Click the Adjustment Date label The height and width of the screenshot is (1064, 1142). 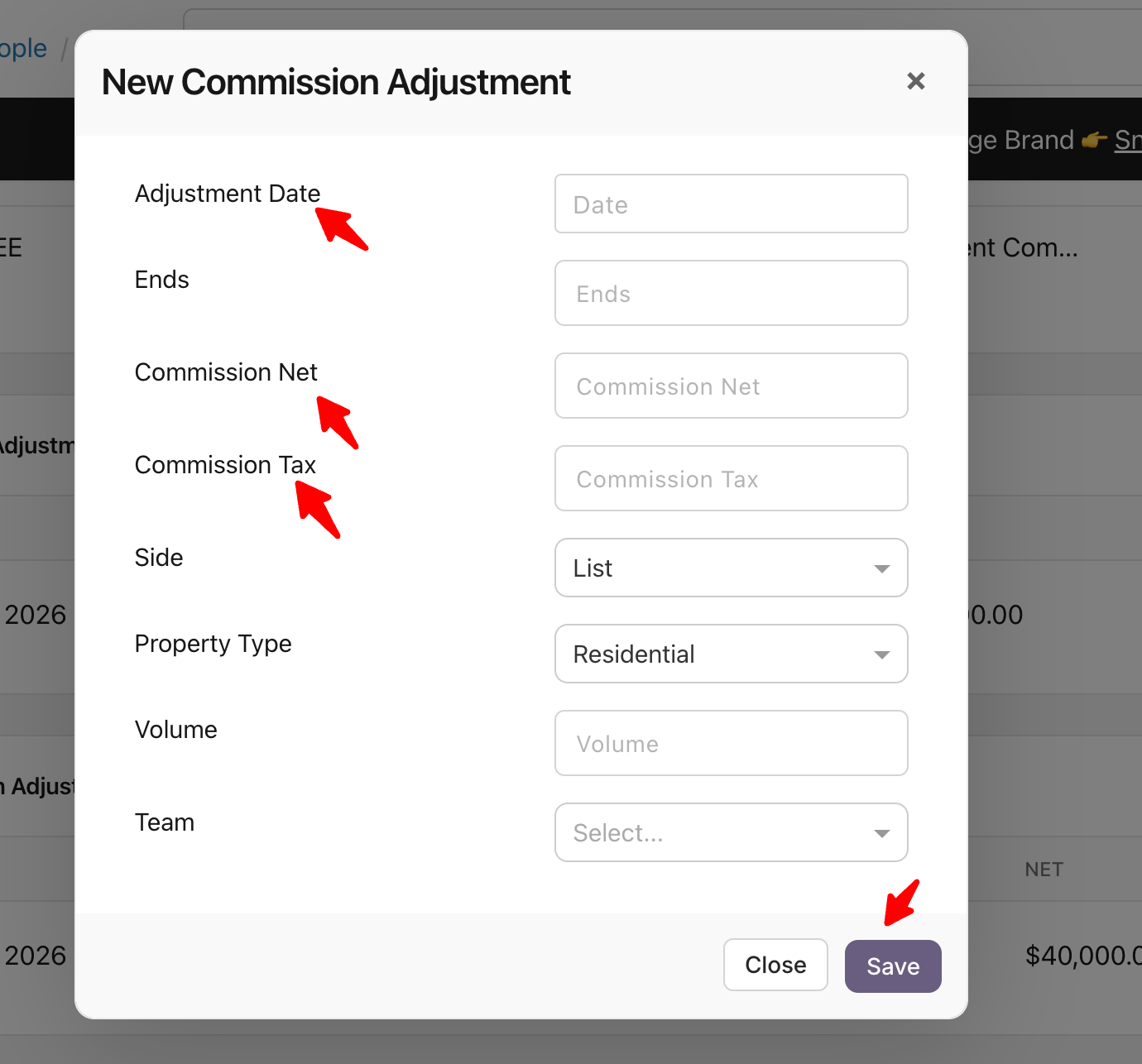coord(227,194)
